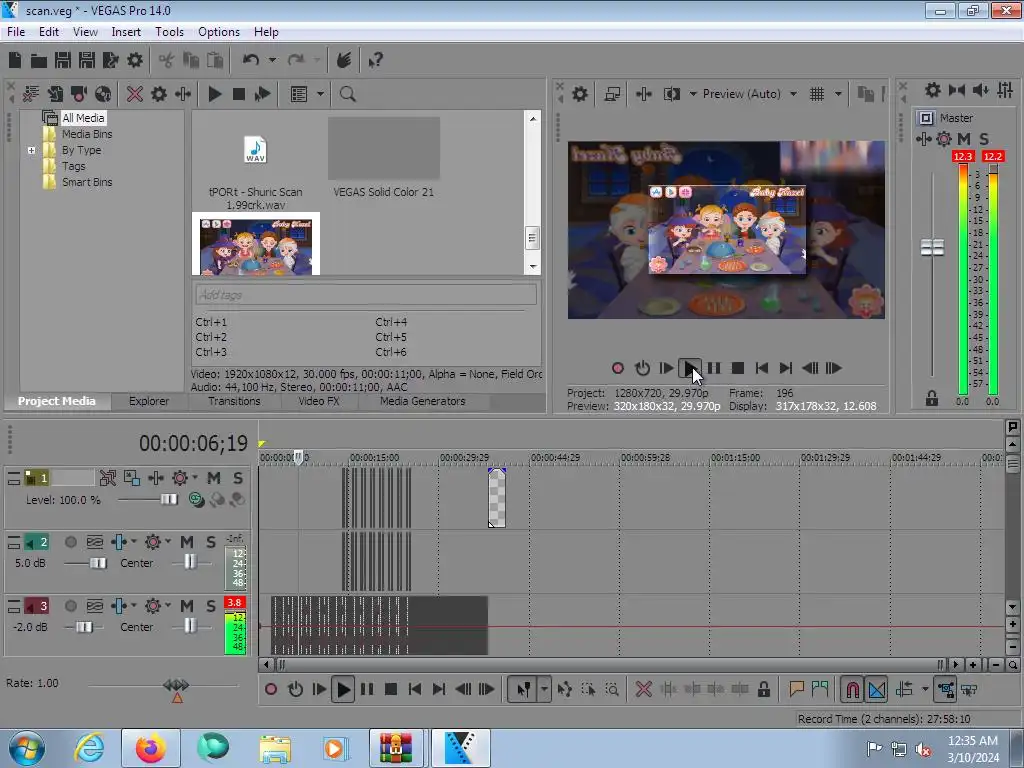Mute the Master bus

(x=964, y=138)
